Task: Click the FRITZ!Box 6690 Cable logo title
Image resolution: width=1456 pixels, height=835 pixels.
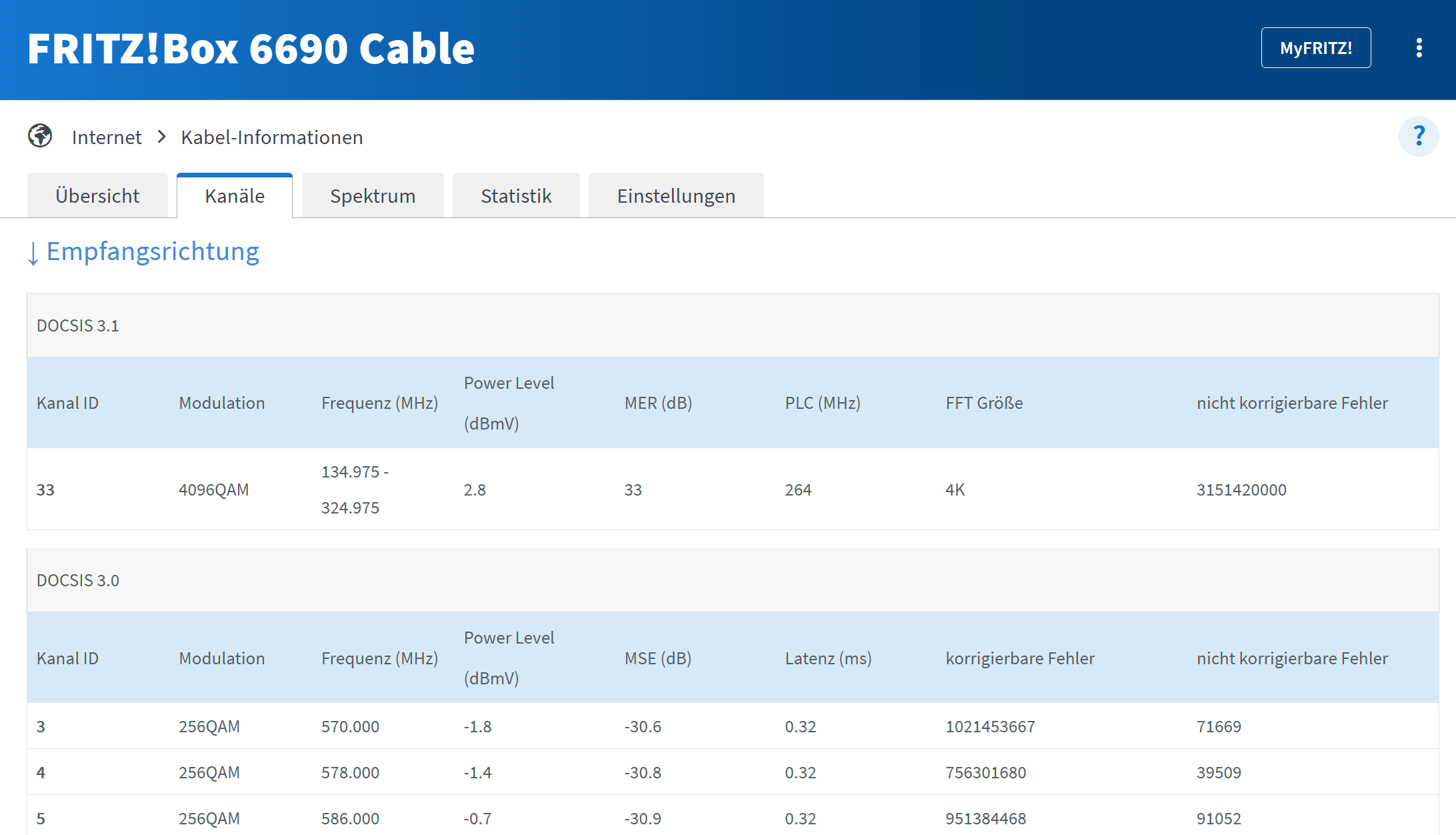Action: 251,49
